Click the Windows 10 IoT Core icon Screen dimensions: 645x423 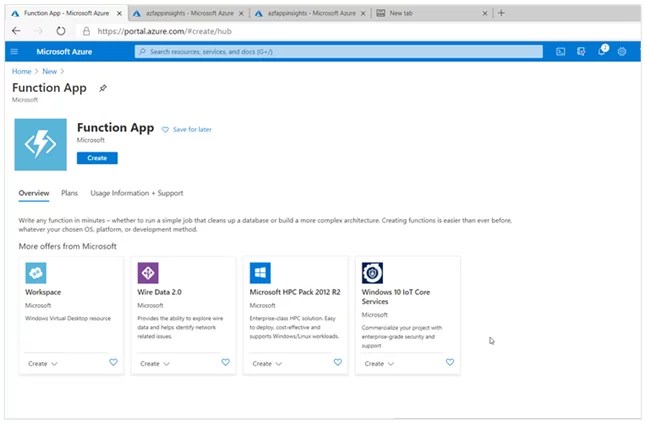tap(372, 273)
